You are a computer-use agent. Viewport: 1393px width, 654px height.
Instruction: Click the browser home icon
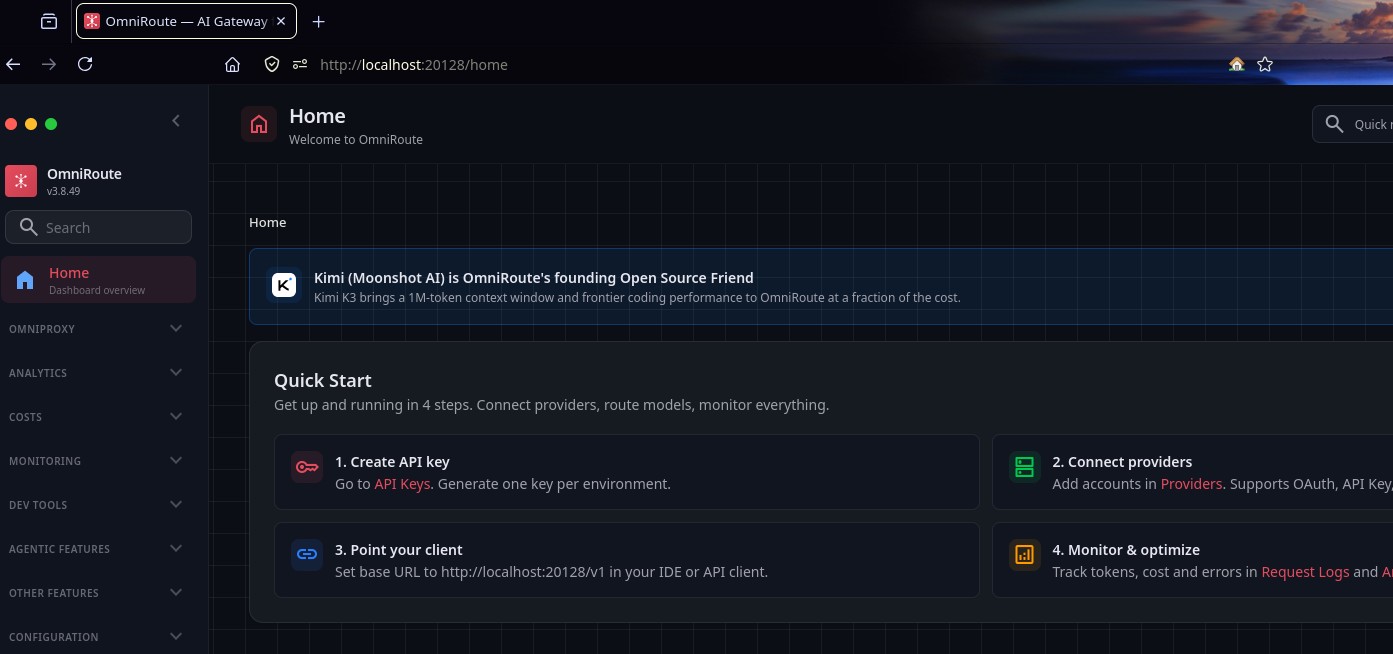[232, 65]
